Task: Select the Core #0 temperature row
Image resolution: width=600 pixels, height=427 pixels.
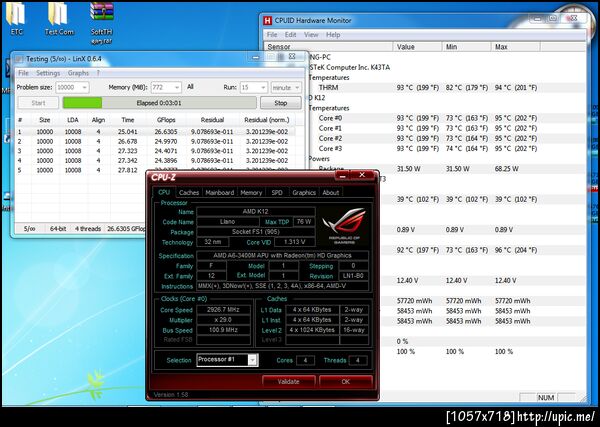Action: pos(446,118)
